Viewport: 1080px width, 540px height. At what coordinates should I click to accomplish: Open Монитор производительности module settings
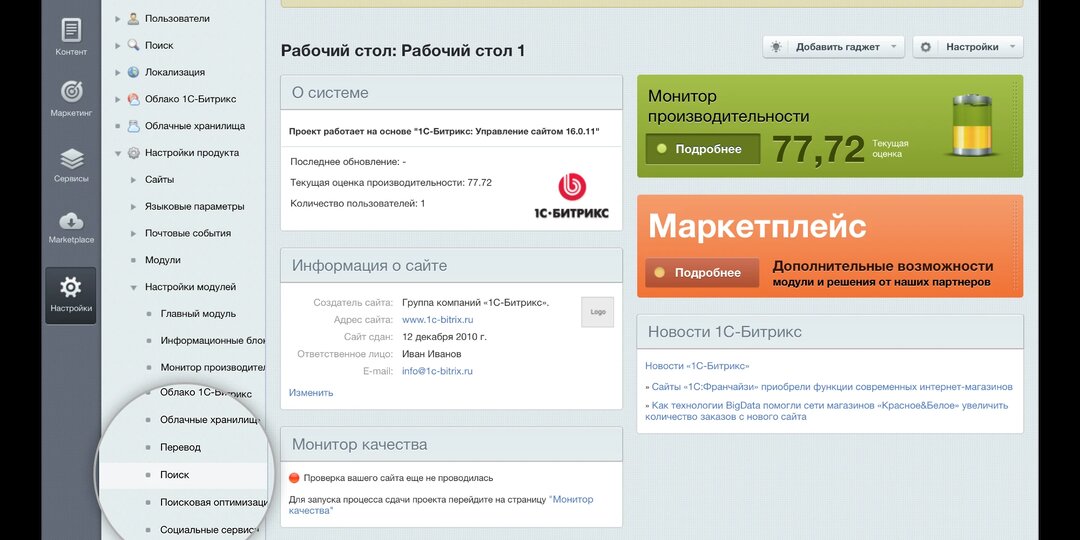point(214,367)
